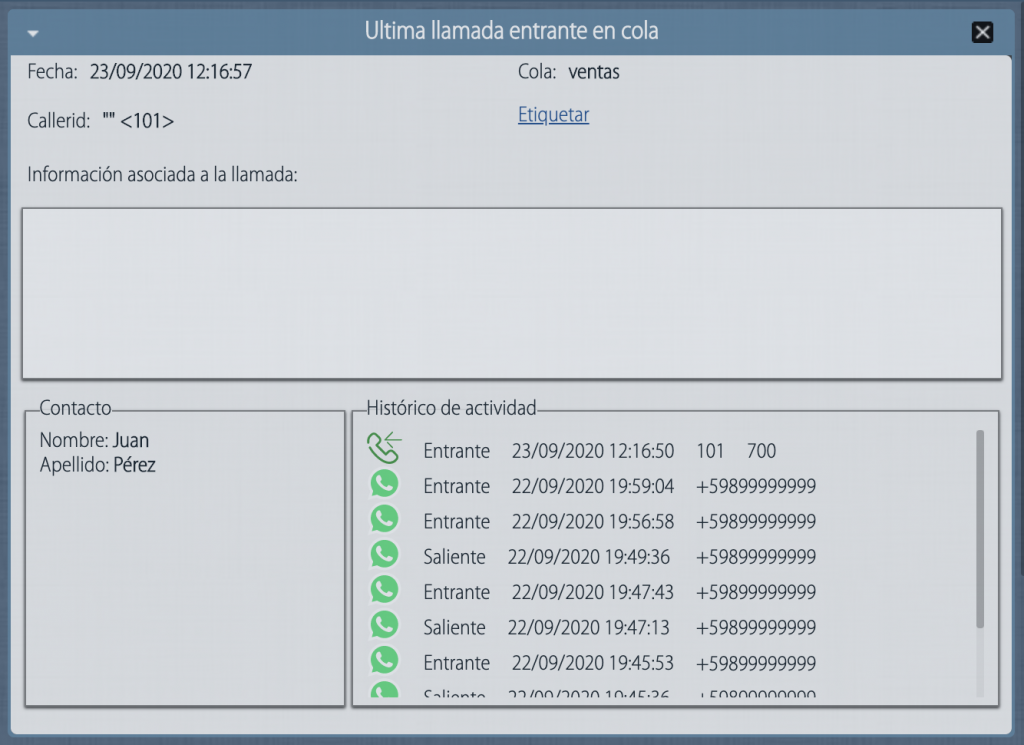The image size is (1024, 745).
Task: Click the Información asociada a la llamada label
Action: click(x=163, y=175)
